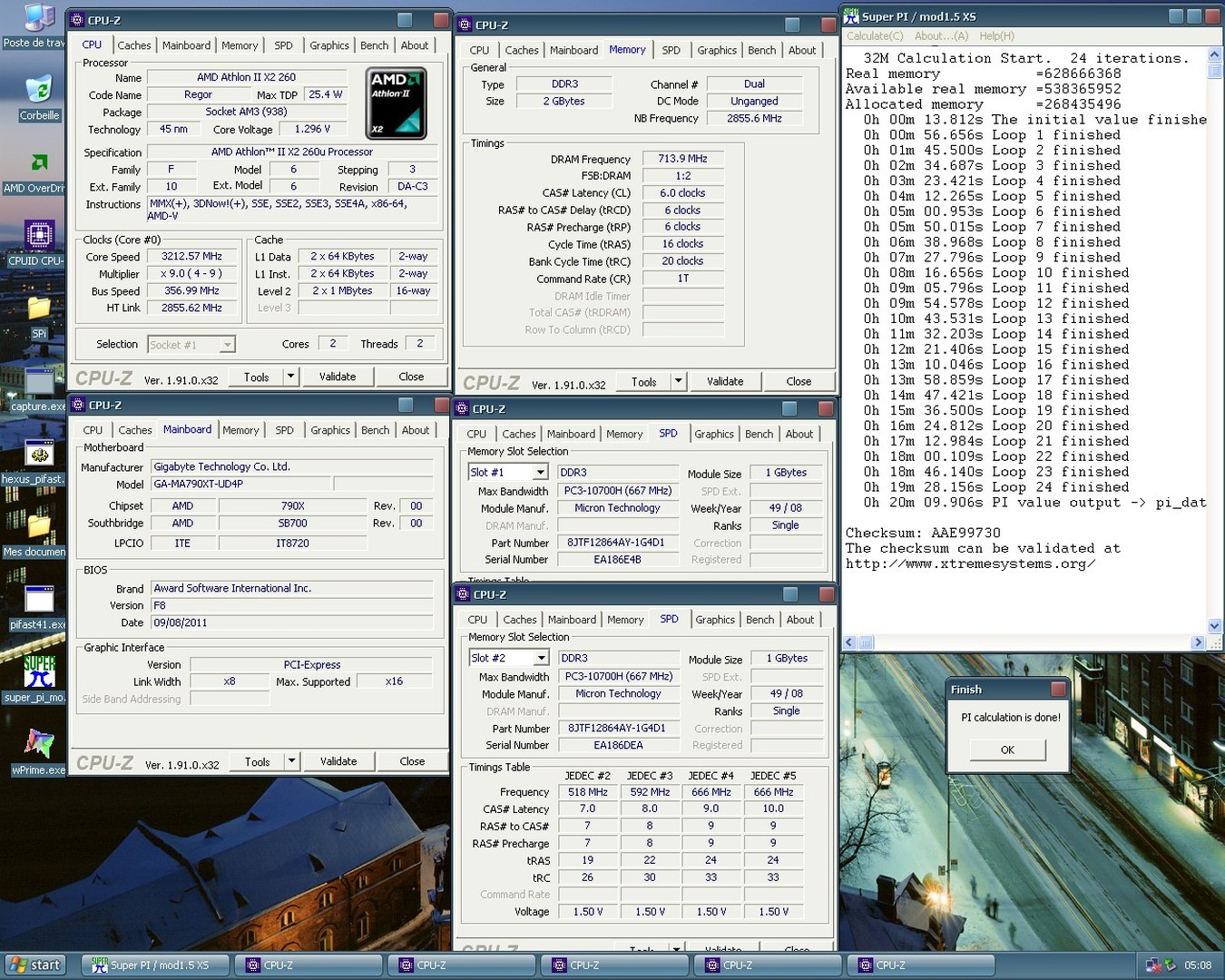Select Graphics tab in Memory window
Screen dimensions: 1225x980
(x=717, y=51)
